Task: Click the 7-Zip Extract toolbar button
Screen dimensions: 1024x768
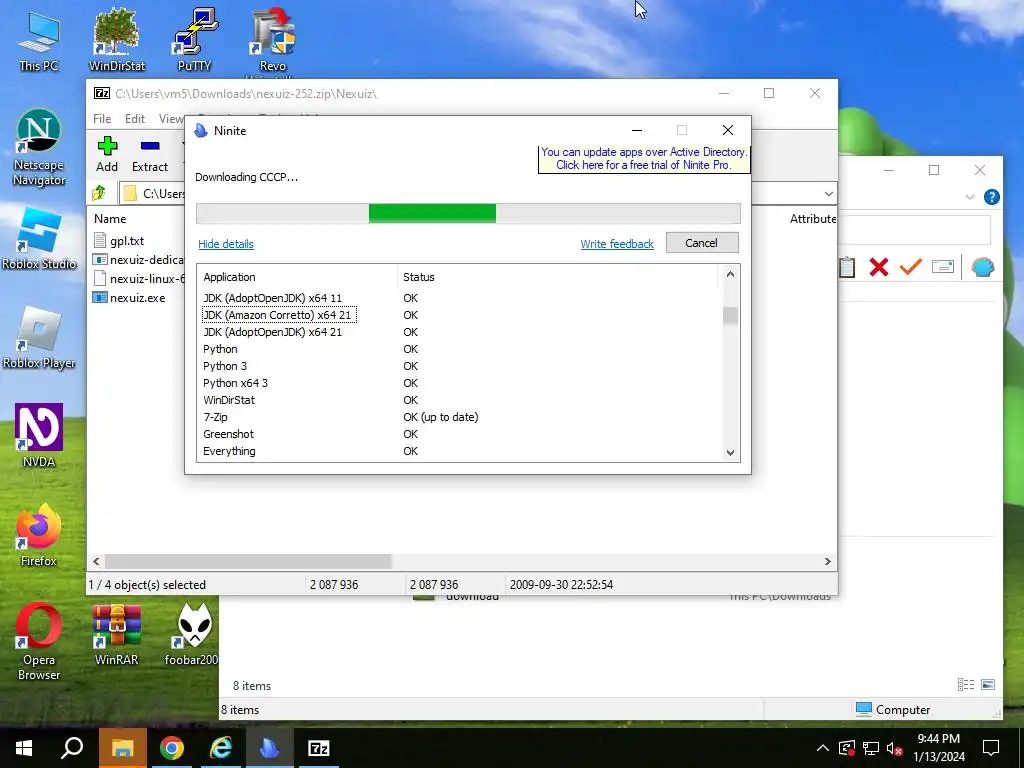Action: 150,155
